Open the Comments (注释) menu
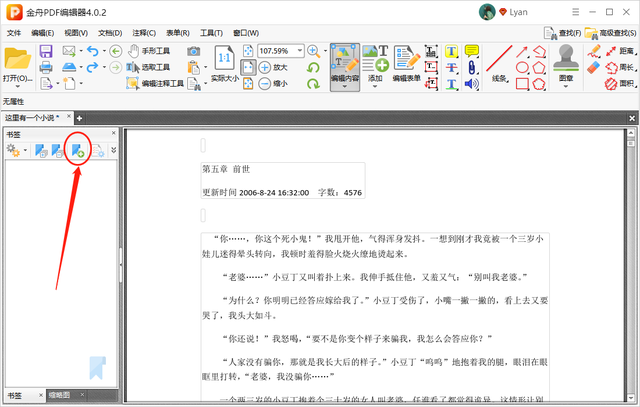 point(142,32)
